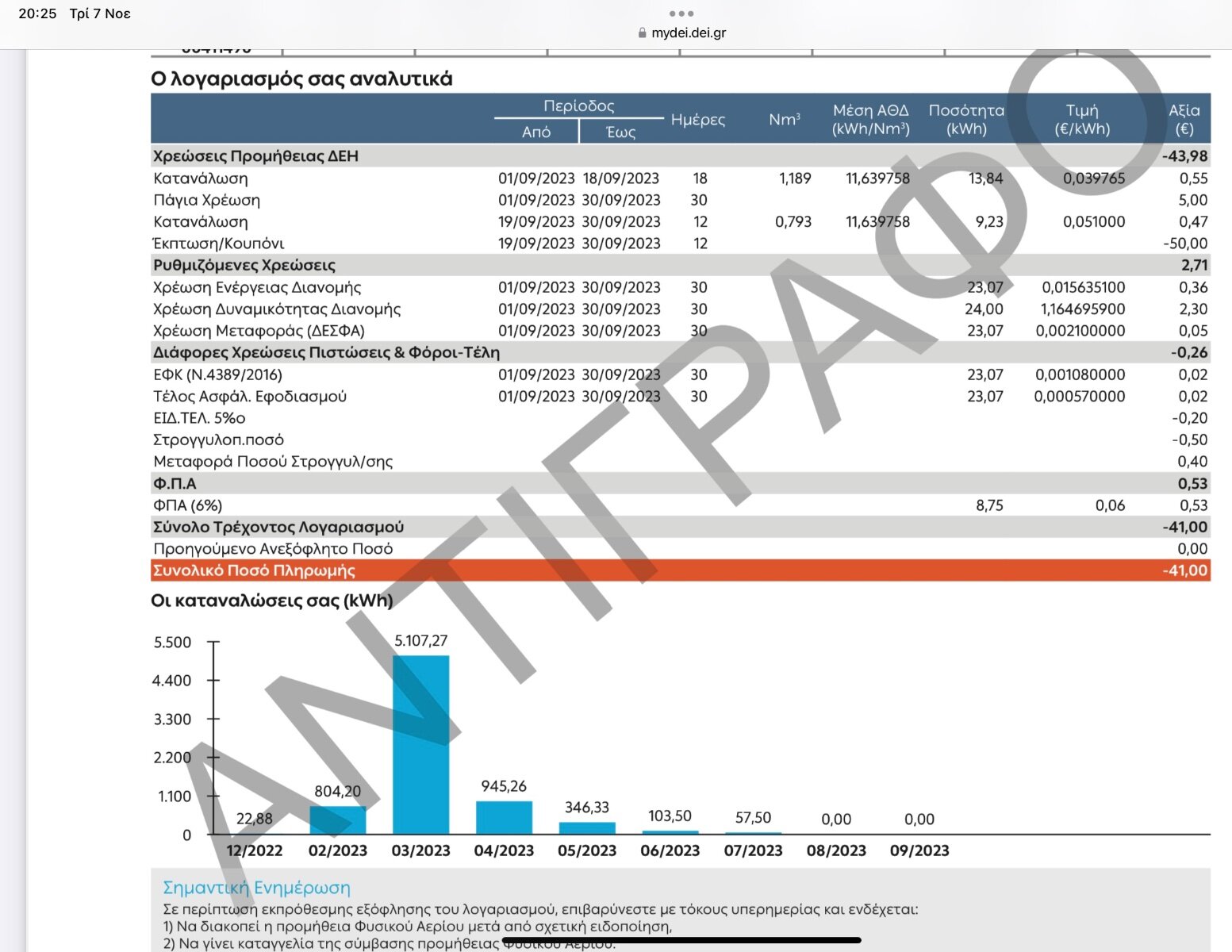Click the 'Ποσότητα (kWh)' column header
Image resolution: width=1232 pixels, height=952 pixels.
click(x=966, y=119)
